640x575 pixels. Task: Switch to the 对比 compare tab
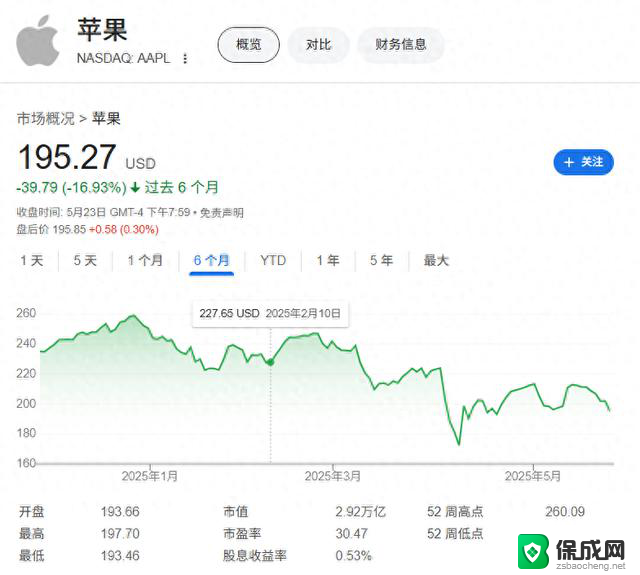point(318,44)
